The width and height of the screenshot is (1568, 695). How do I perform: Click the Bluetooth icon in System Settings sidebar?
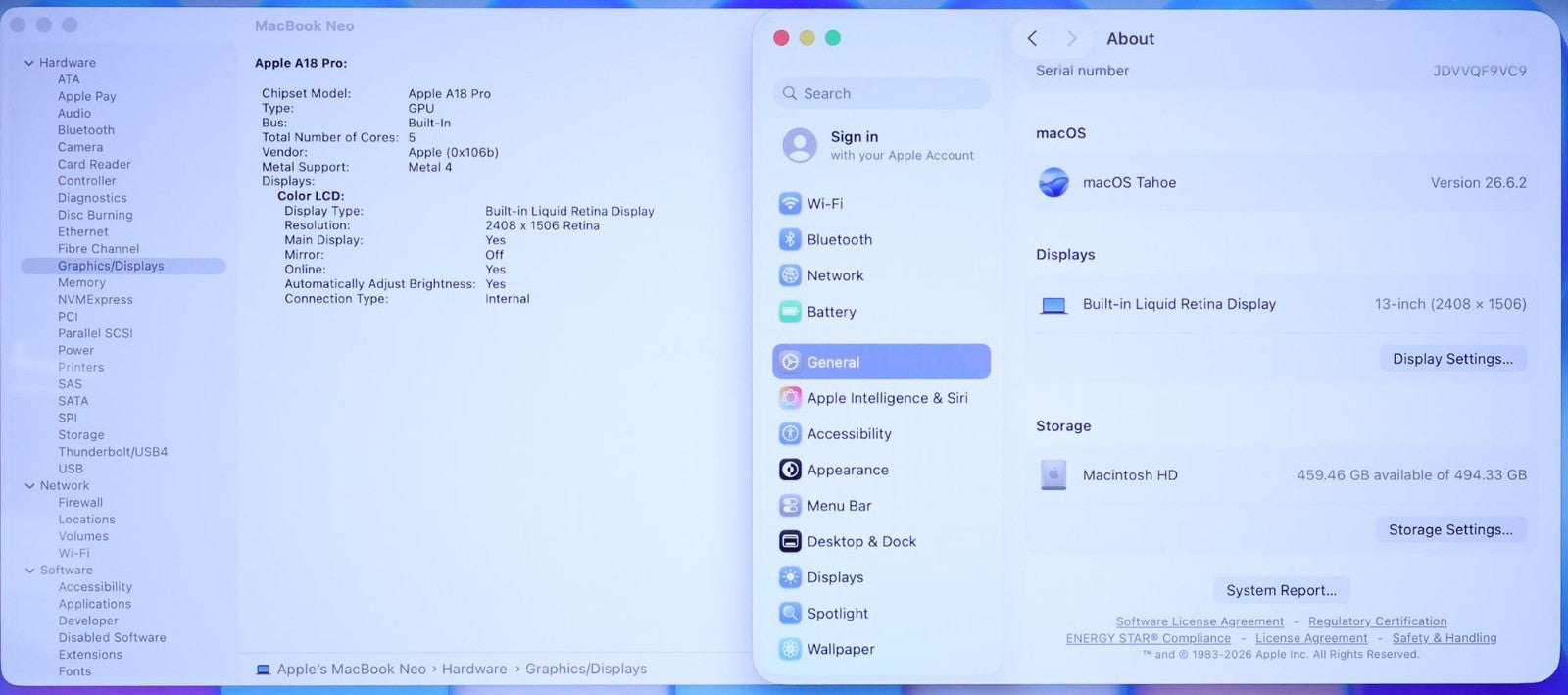click(790, 240)
